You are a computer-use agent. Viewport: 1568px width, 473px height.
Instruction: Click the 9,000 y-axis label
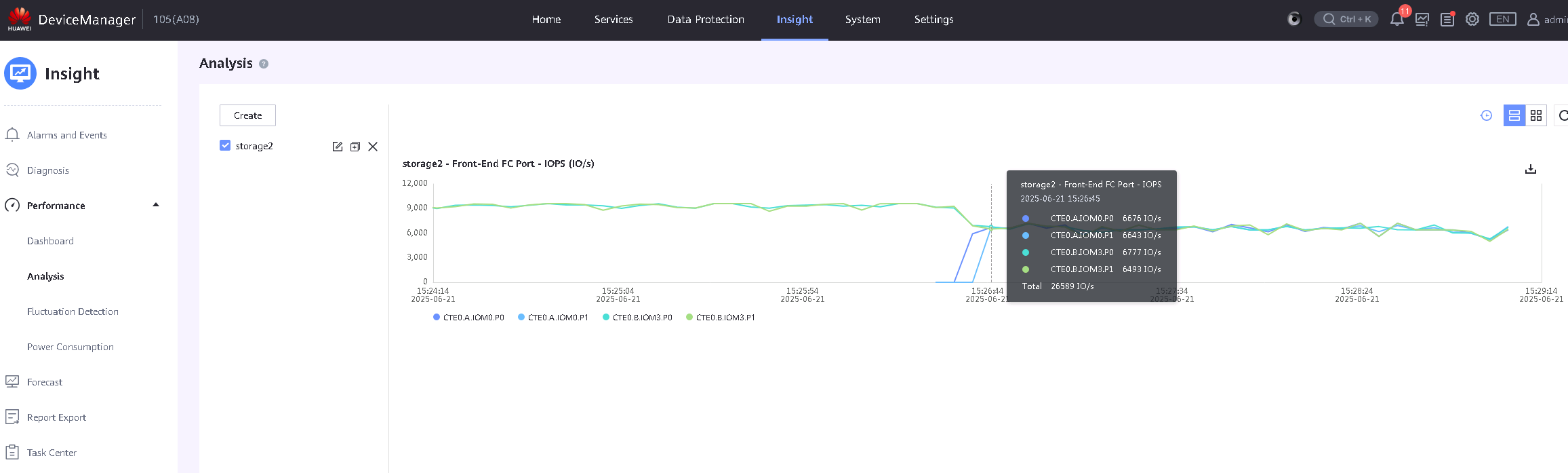click(417, 208)
